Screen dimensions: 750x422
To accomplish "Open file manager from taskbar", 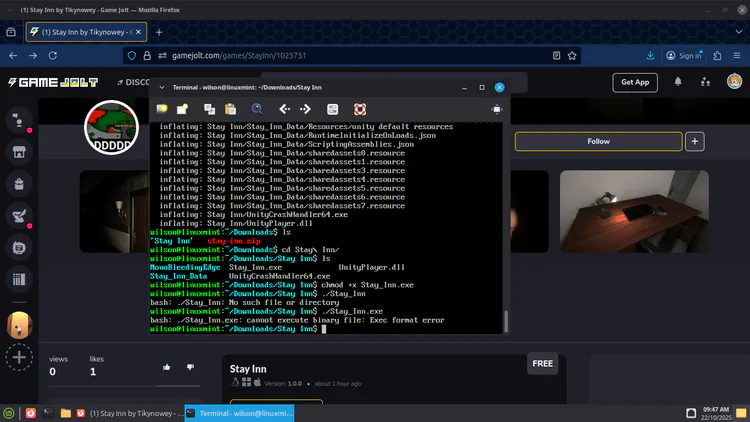I will coord(66,413).
